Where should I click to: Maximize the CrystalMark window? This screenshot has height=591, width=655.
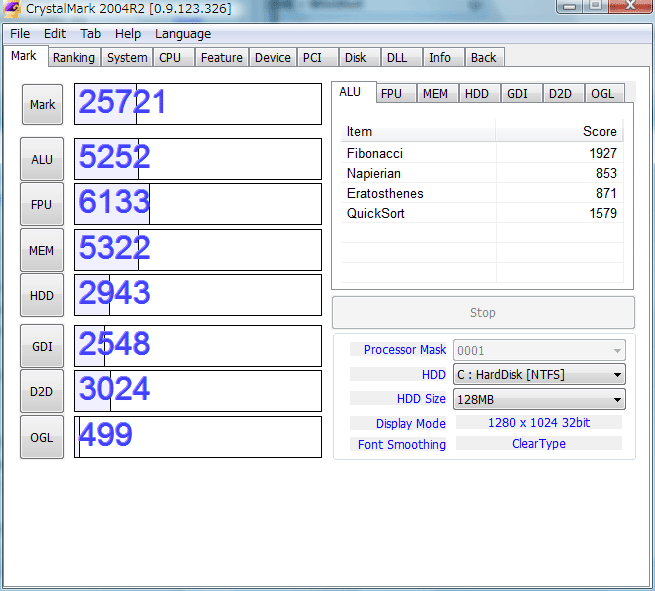click(596, 5)
